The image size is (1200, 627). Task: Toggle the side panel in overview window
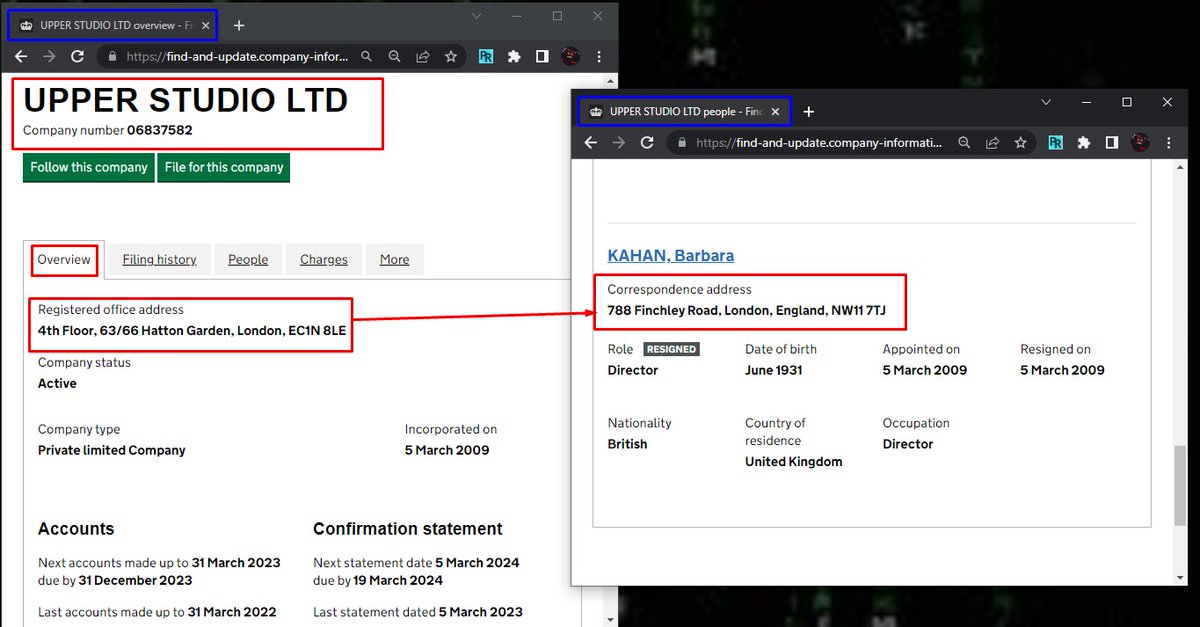(x=542, y=57)
